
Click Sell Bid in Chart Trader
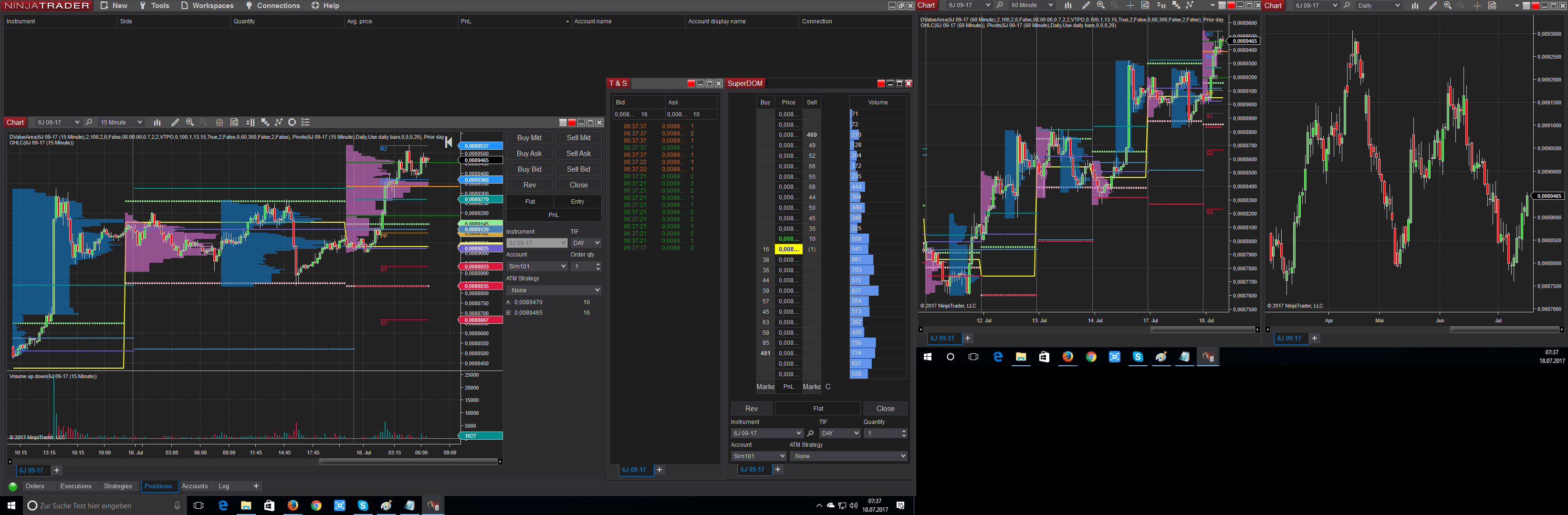578,170
